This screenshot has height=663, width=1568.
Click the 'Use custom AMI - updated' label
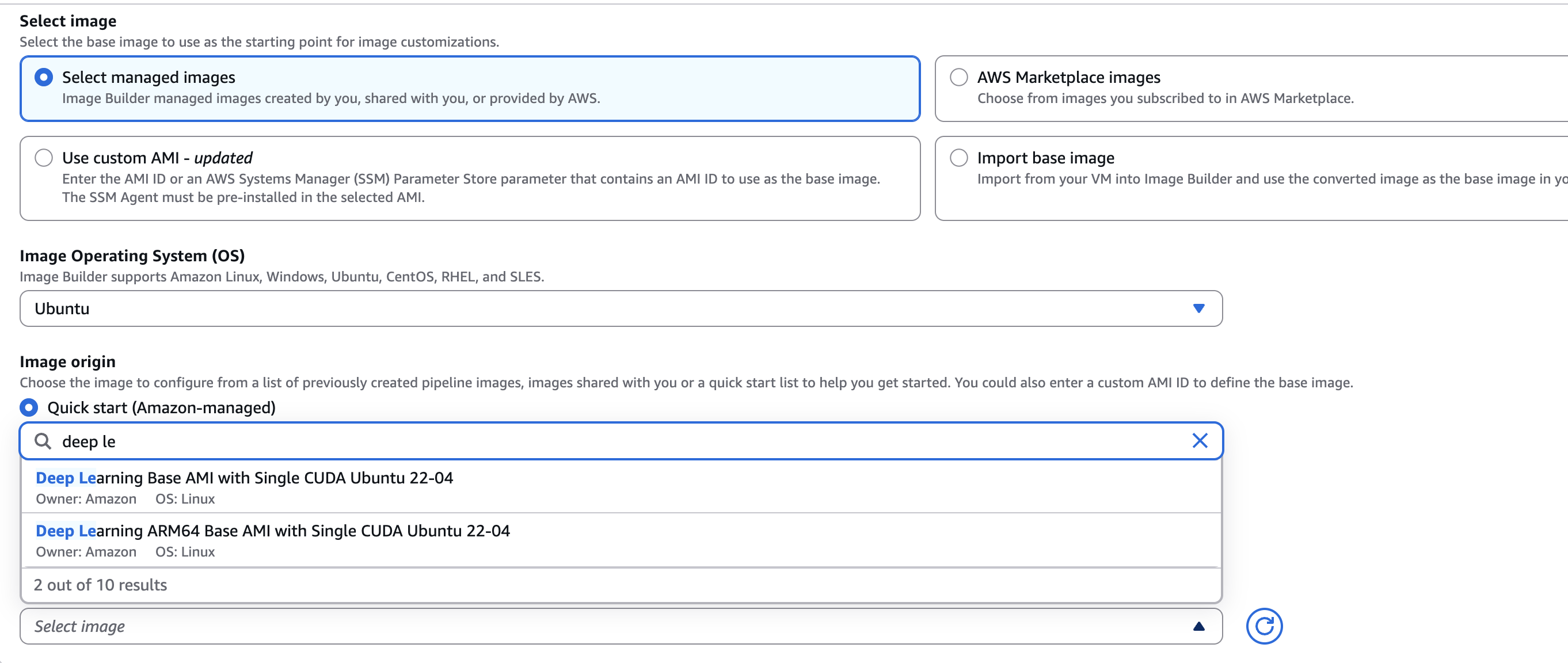(157, 158)
